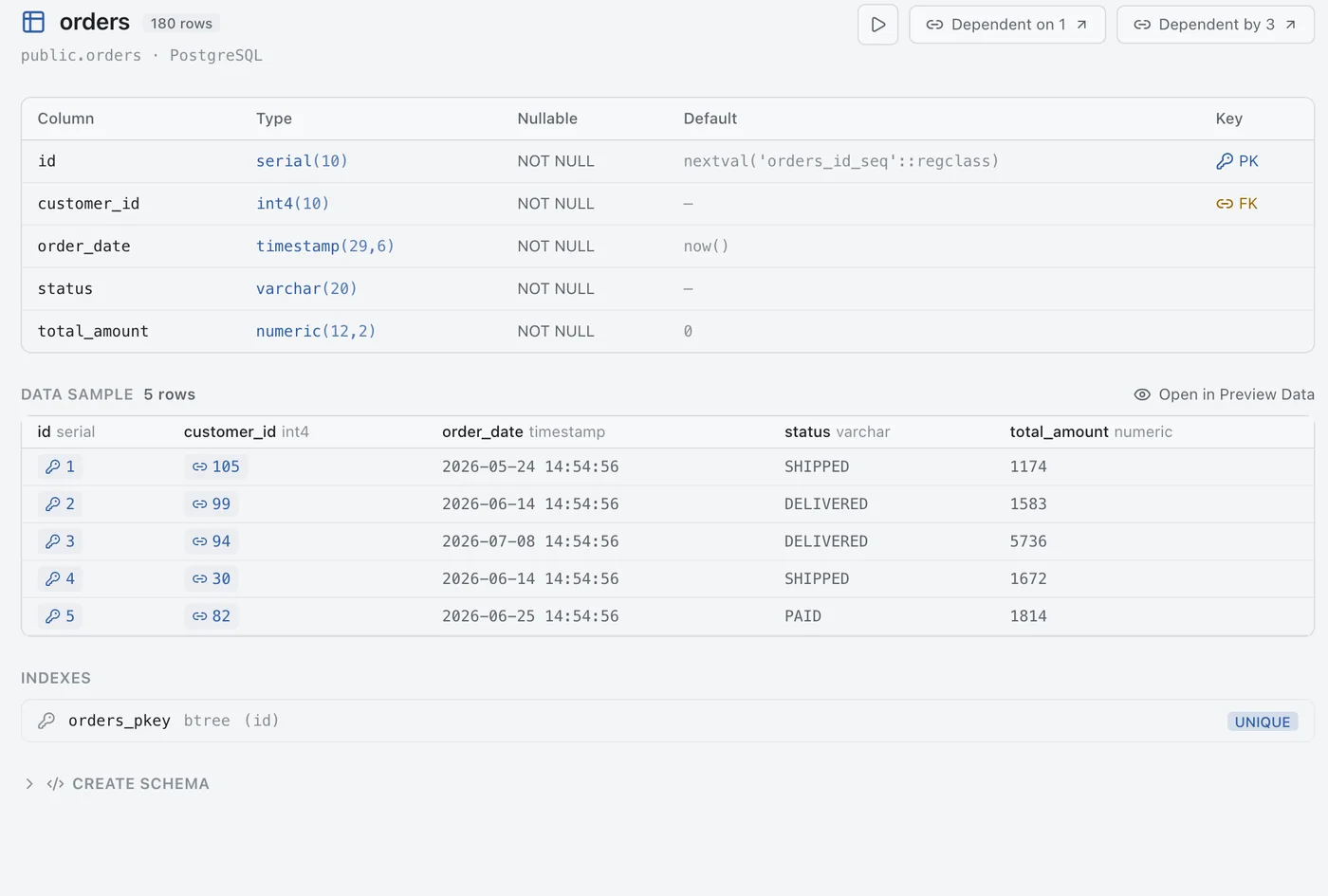Click the key icon of orders_pkey index

coord(46,721)
